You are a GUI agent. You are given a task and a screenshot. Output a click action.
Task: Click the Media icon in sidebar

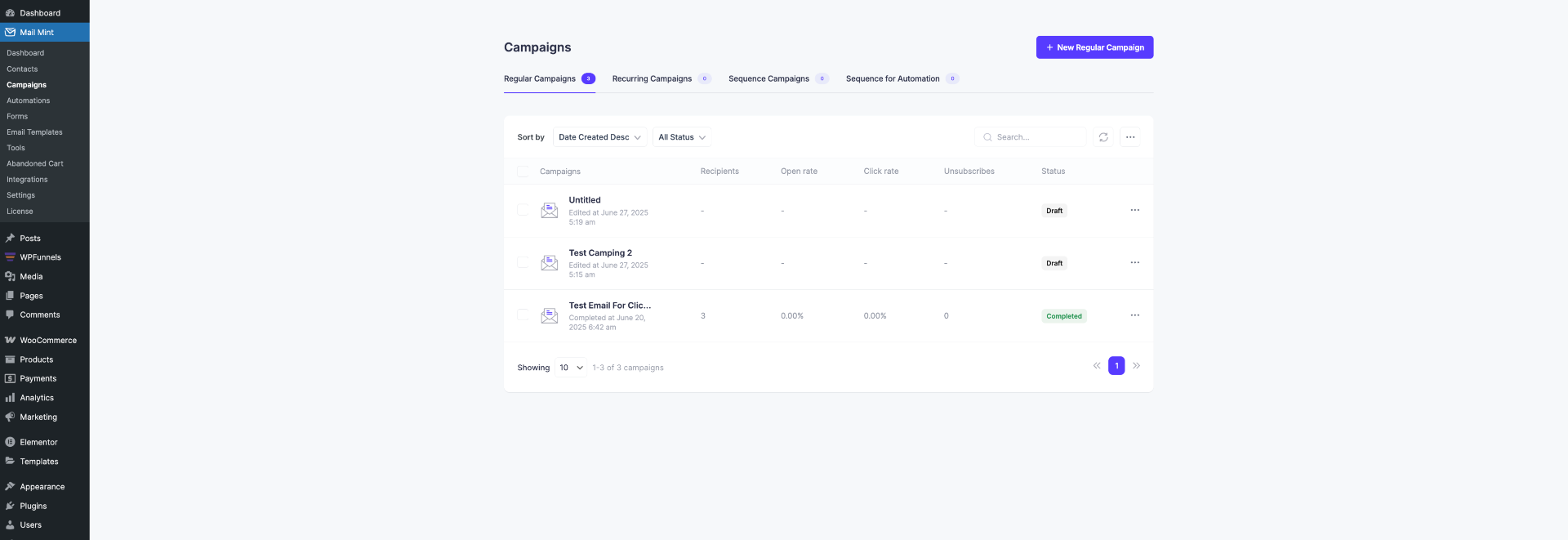(10, 277)
